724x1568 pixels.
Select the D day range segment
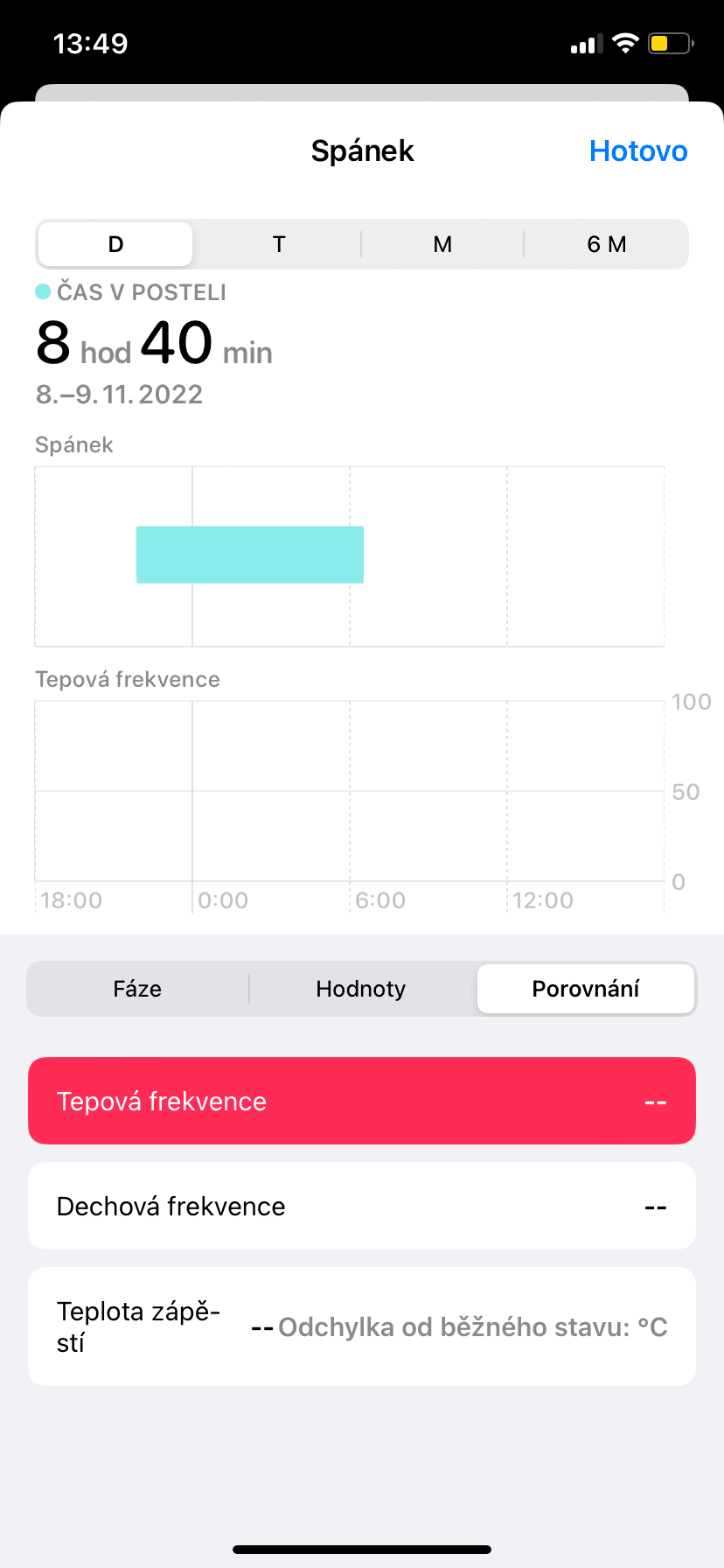point(115,244)
